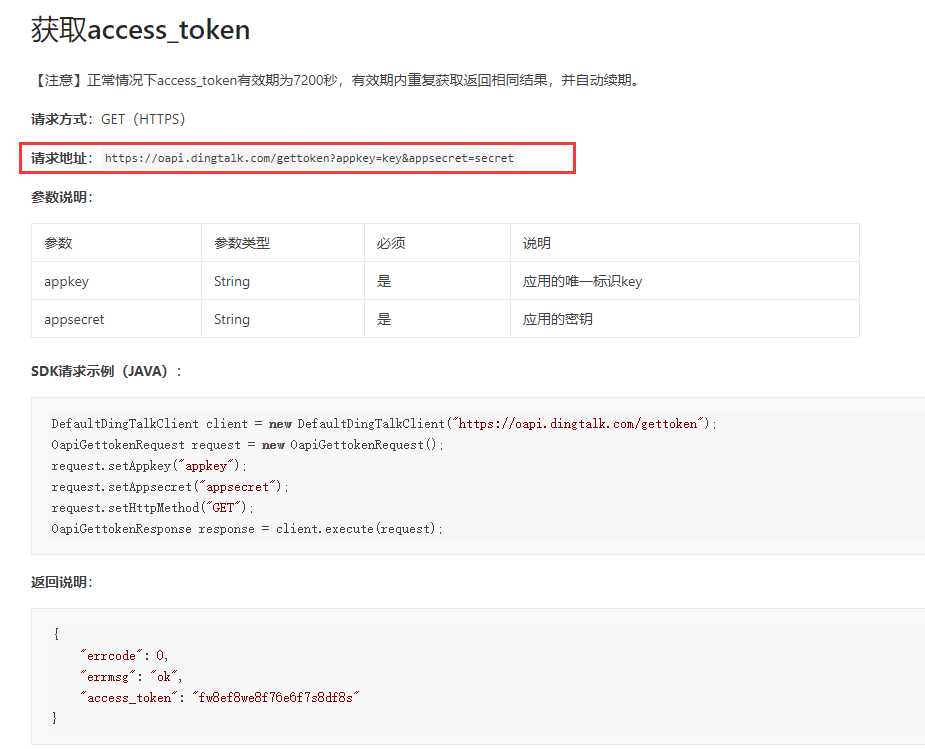Click the "errcode": 0 line in the JSON
Viewport: 925px width, 749px height.
tap(124, 655)
